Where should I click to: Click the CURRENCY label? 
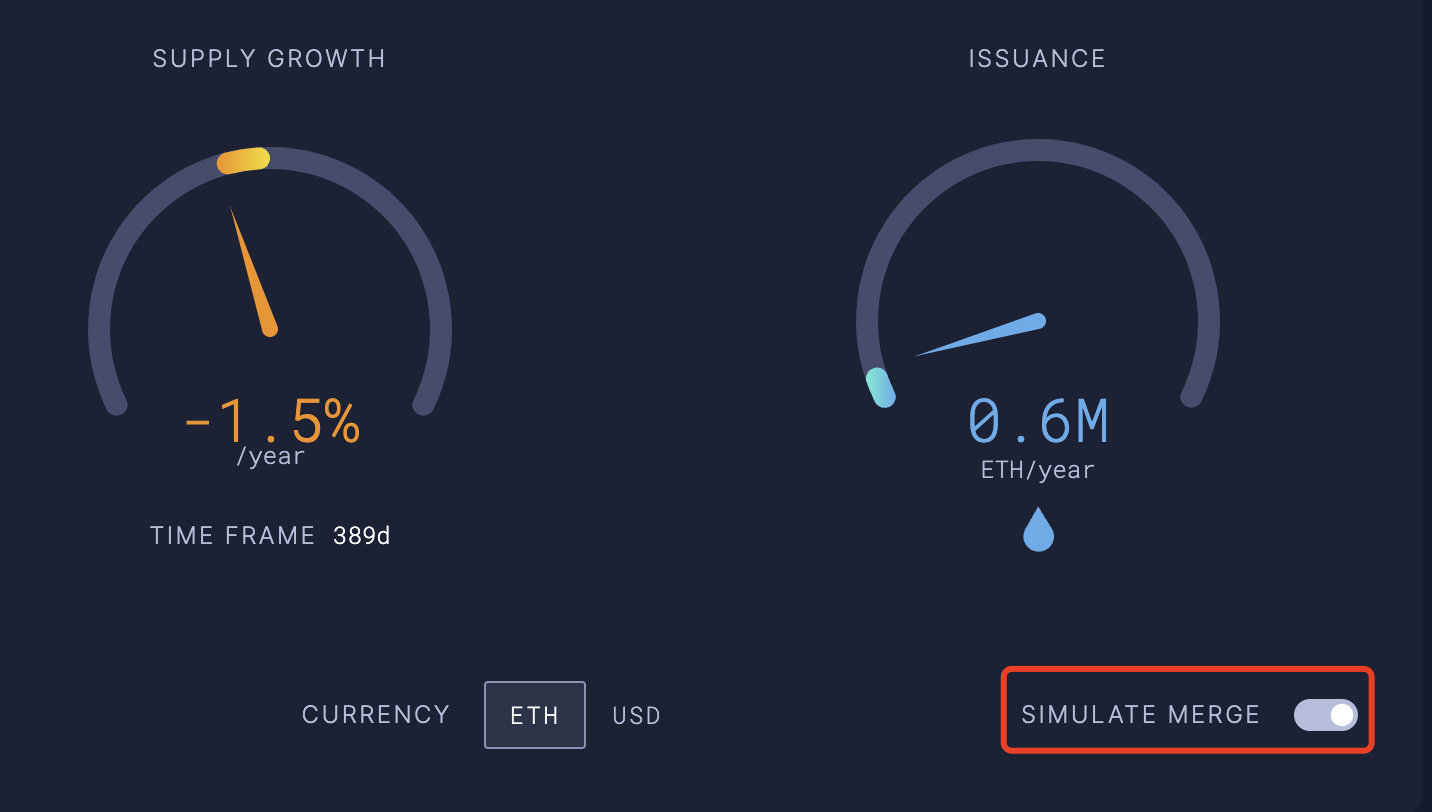pyautogui.click(x=376, y=715)
